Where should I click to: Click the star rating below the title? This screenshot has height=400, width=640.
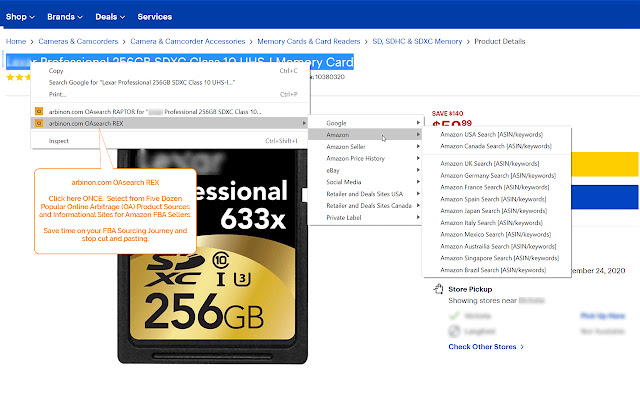coord(18,77)
